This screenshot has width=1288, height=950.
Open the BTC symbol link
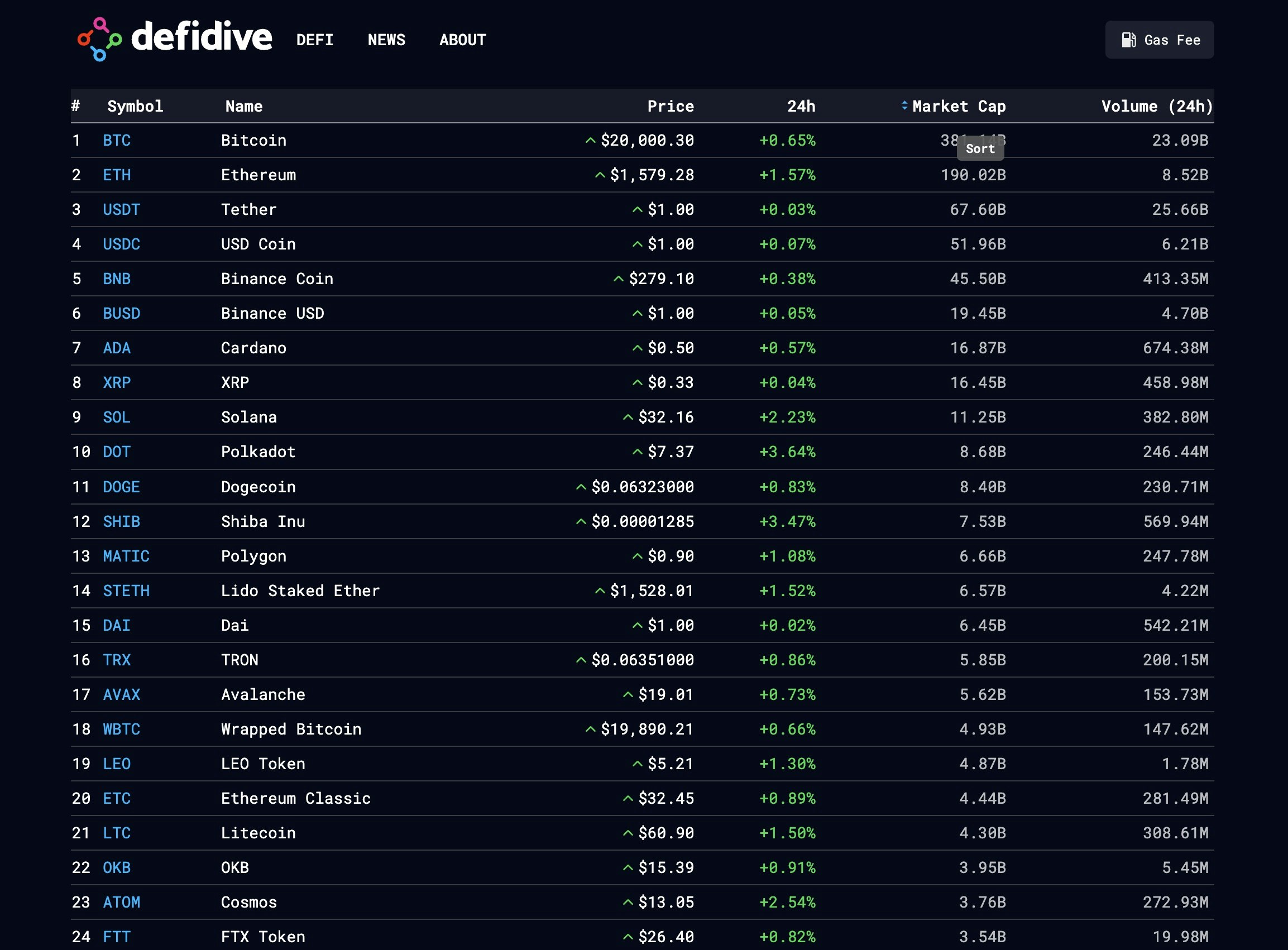pos(117,140)
